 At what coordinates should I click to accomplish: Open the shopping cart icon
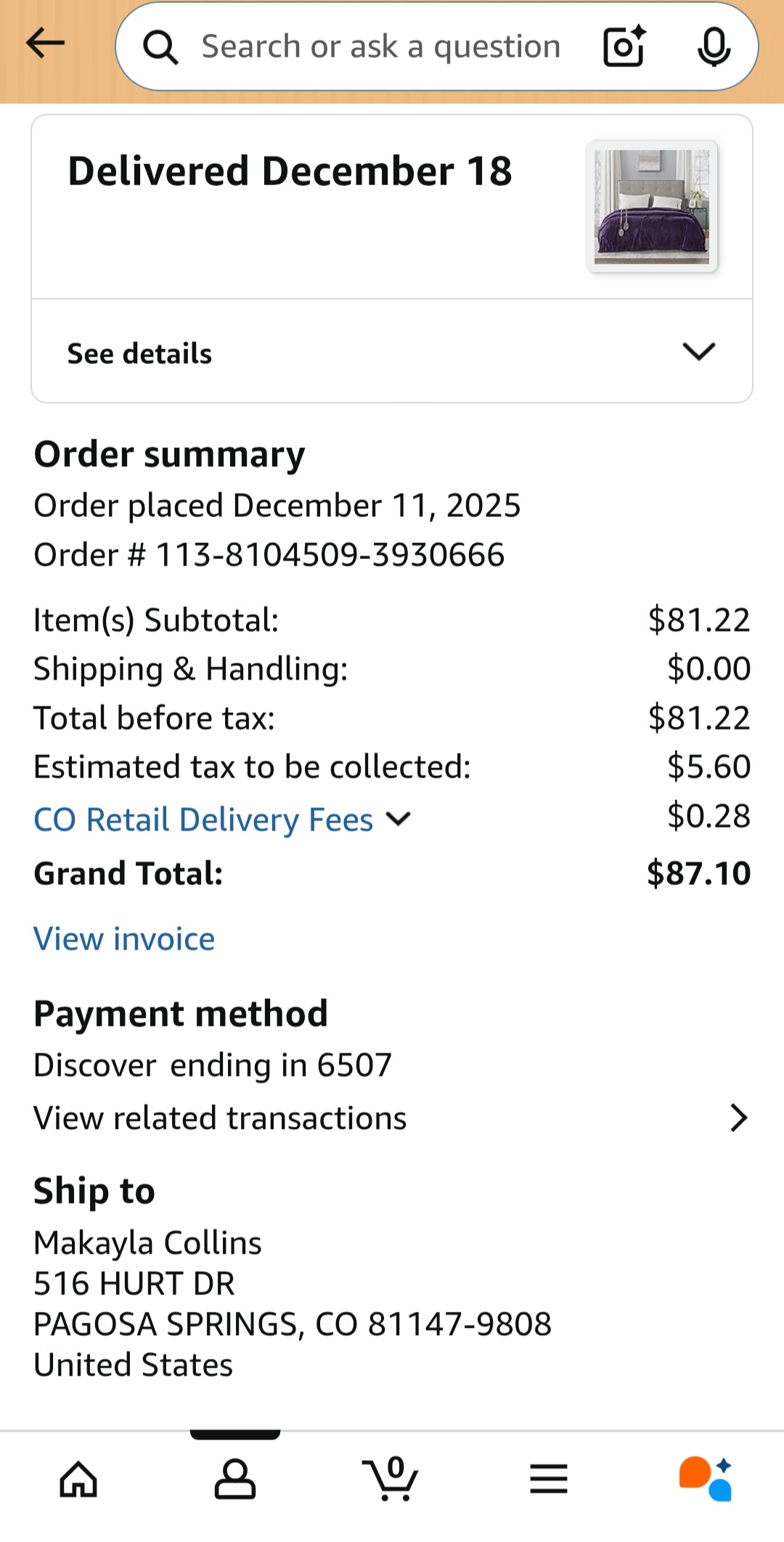(x=391, y=1478)
